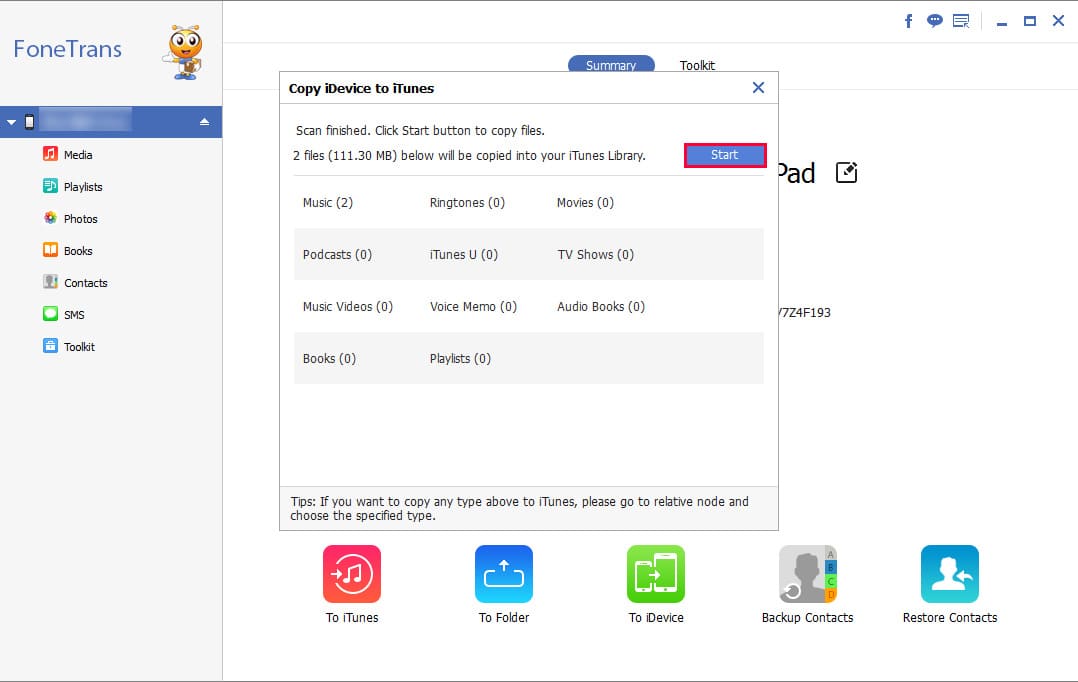The image size is (1078, 682).
Task: Click the Restore Contacts label
Action: coord(950,617)
